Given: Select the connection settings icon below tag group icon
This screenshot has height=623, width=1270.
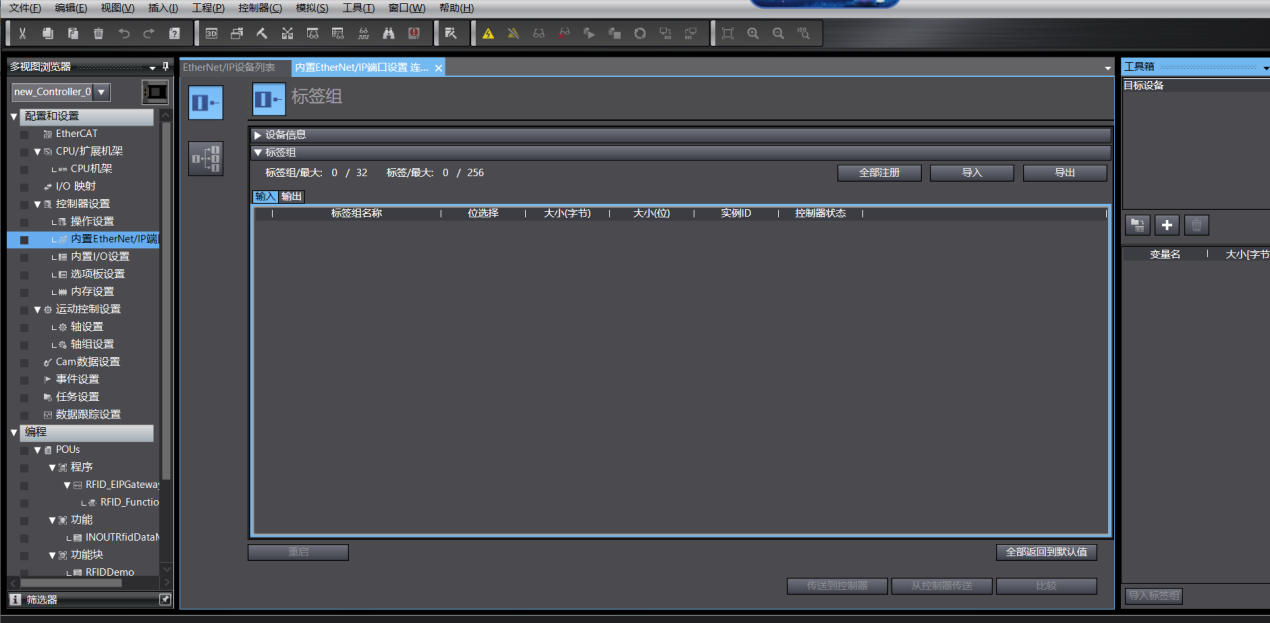Looking at the screenshot, I should point(206,158).
